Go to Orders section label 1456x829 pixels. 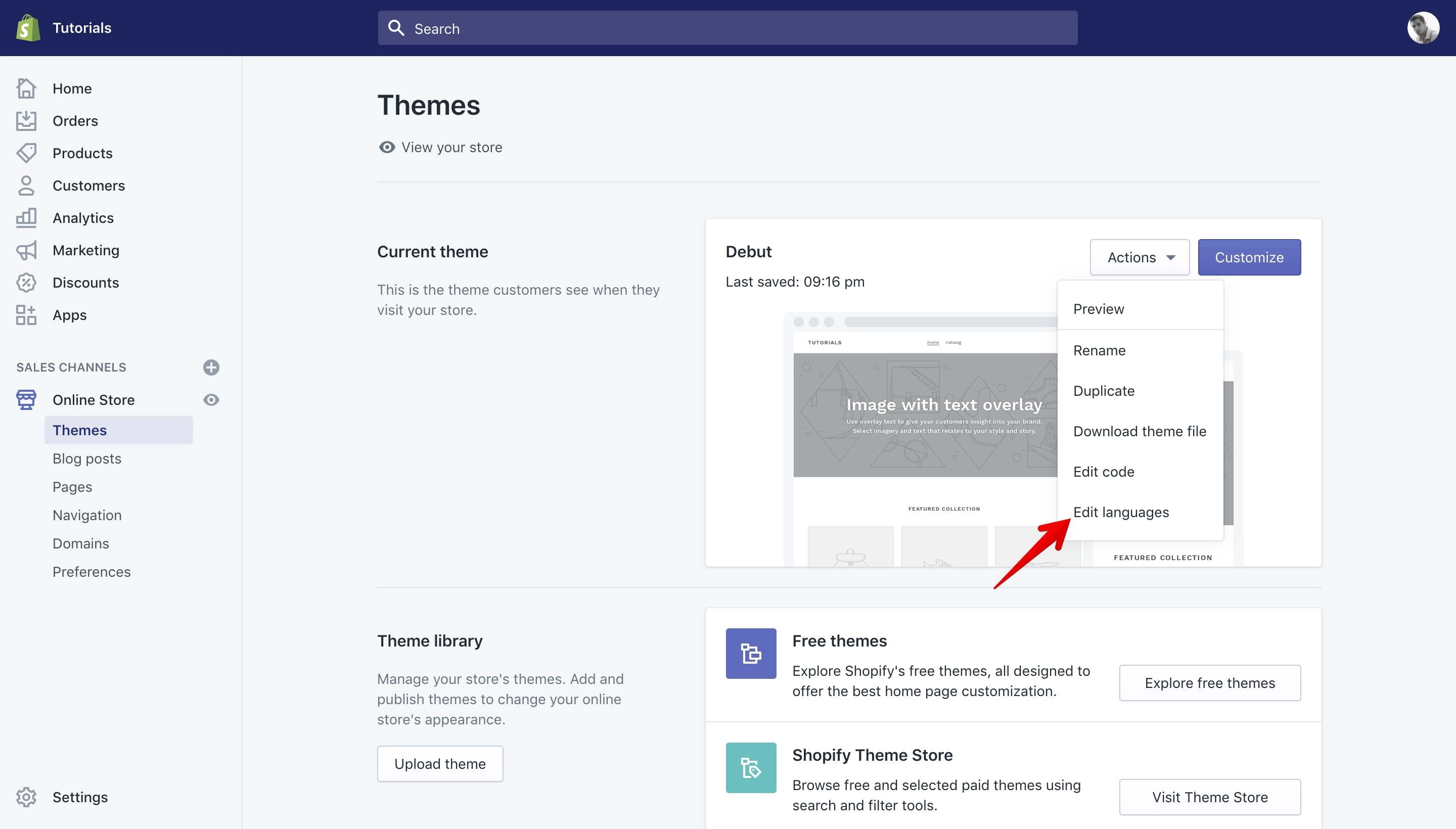point(75,121)
